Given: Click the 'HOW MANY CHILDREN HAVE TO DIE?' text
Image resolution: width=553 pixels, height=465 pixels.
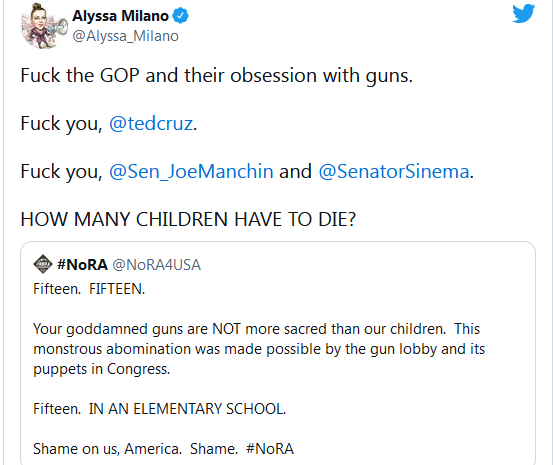Looking at the screenshot, I should pyautogui.click(x=188, y=219).
